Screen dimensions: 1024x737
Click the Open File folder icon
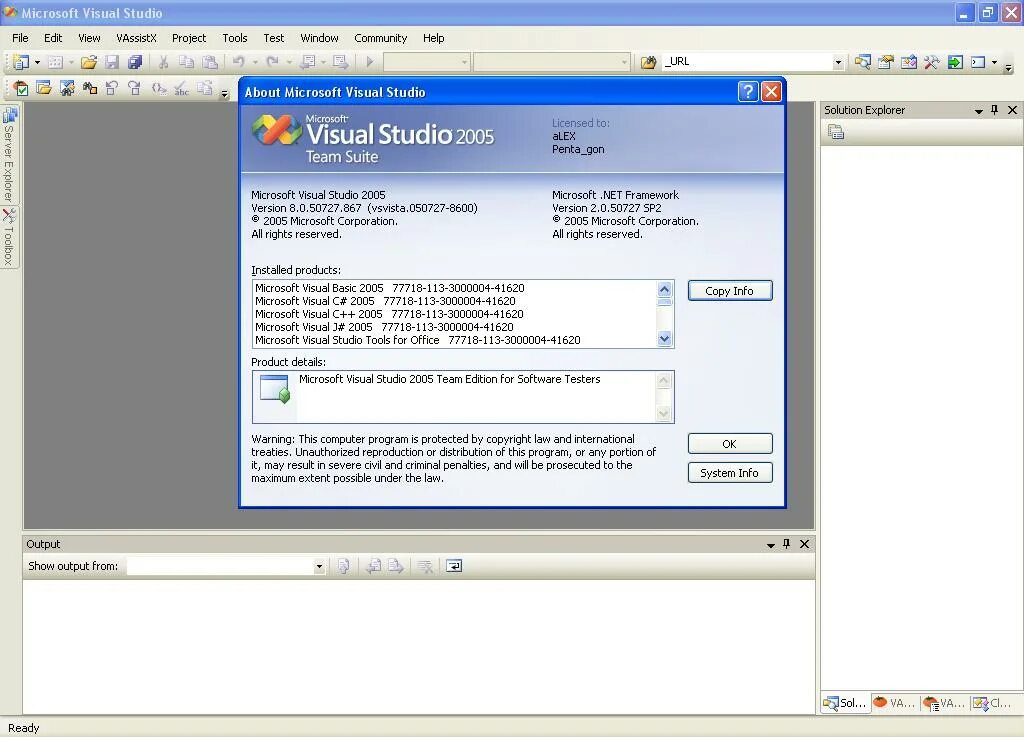[x=89, y=62]
